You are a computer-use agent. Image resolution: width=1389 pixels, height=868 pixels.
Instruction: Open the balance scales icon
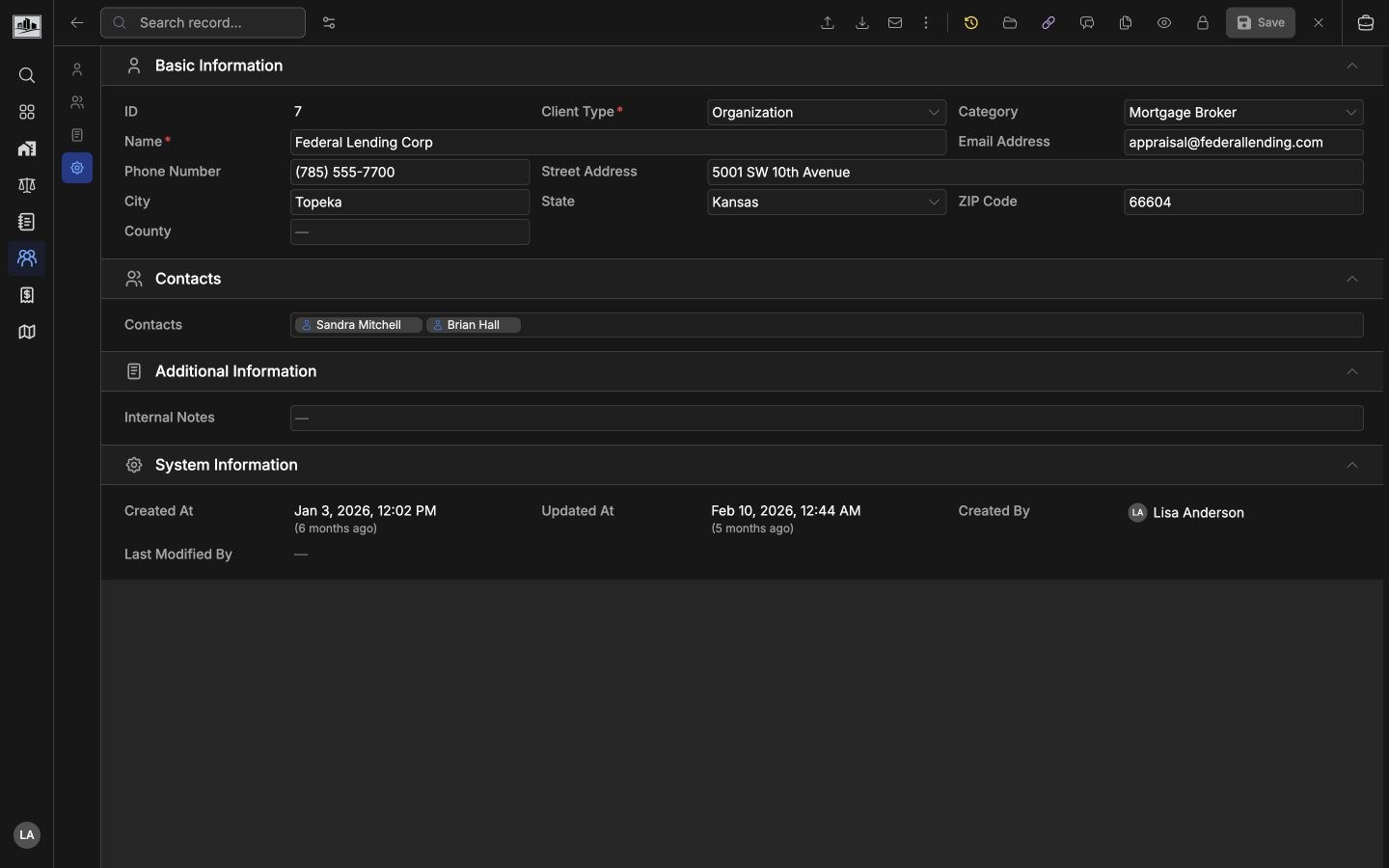(27, 185)
